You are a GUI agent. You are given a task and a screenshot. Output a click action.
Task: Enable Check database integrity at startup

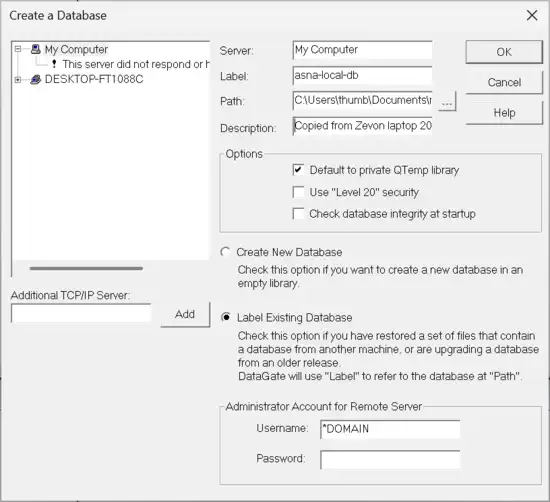[298, 214]
